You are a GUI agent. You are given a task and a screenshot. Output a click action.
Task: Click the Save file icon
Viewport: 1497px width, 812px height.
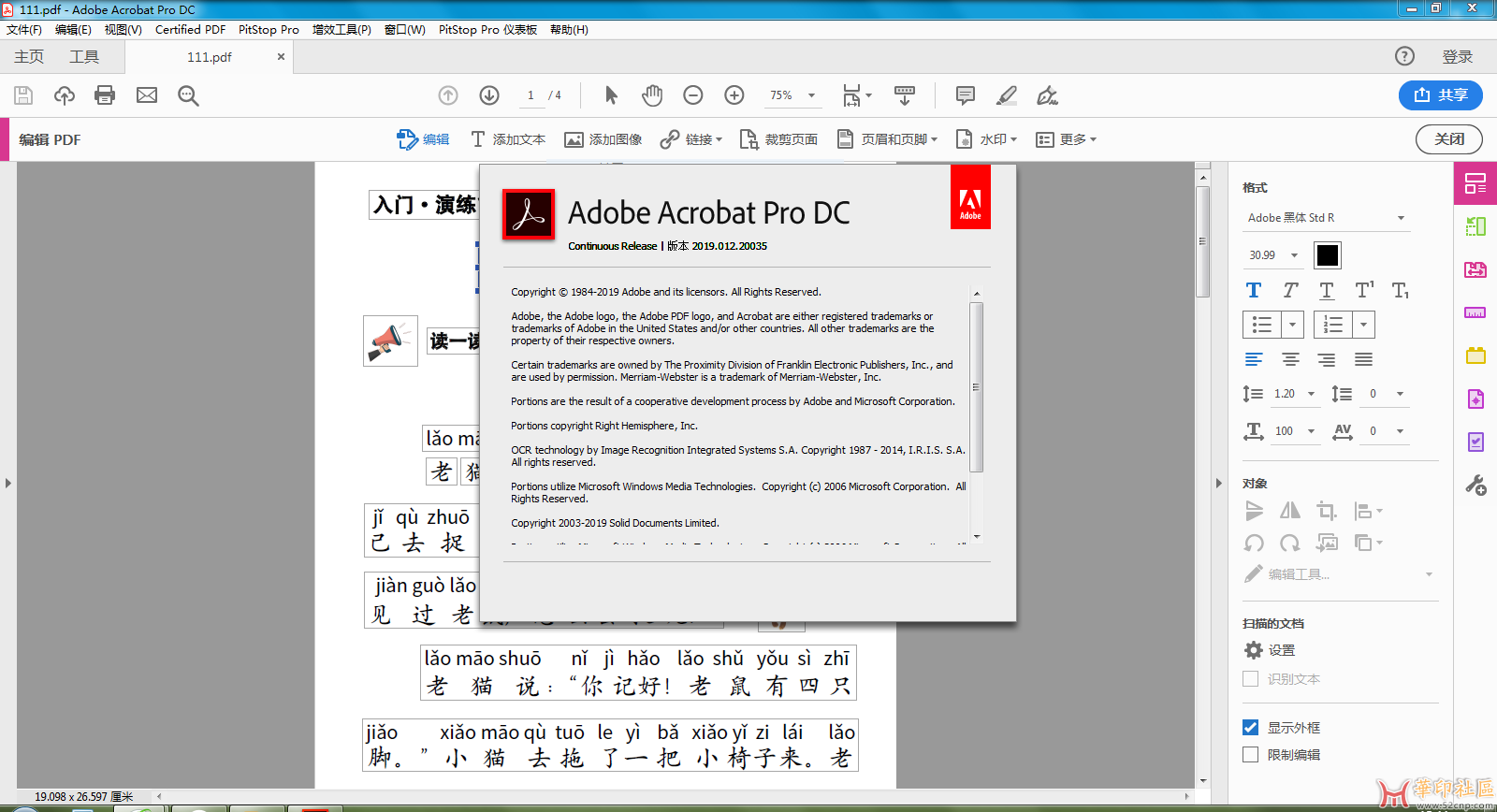(x=23, y=95)
